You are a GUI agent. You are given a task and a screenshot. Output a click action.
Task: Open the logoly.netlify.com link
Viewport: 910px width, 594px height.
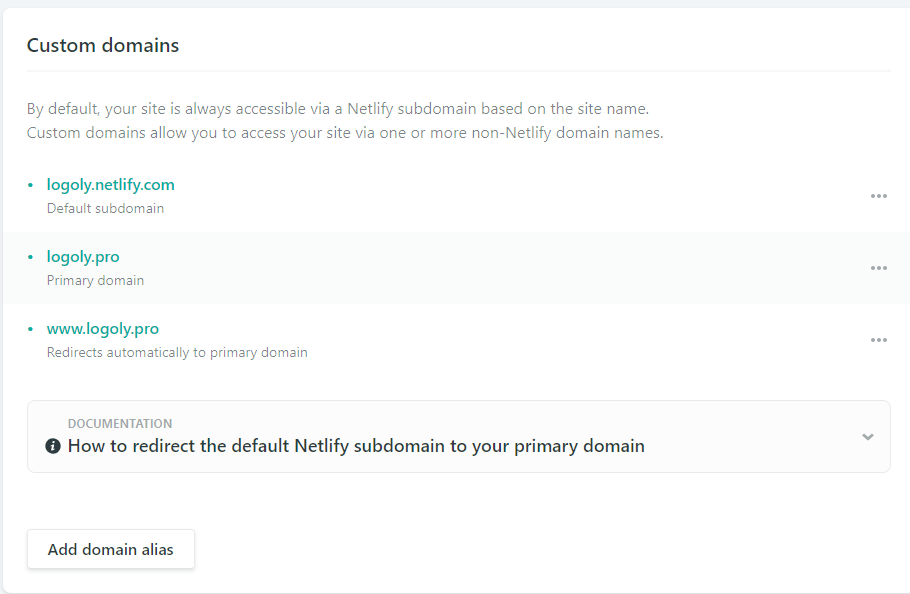coord(111,185)
